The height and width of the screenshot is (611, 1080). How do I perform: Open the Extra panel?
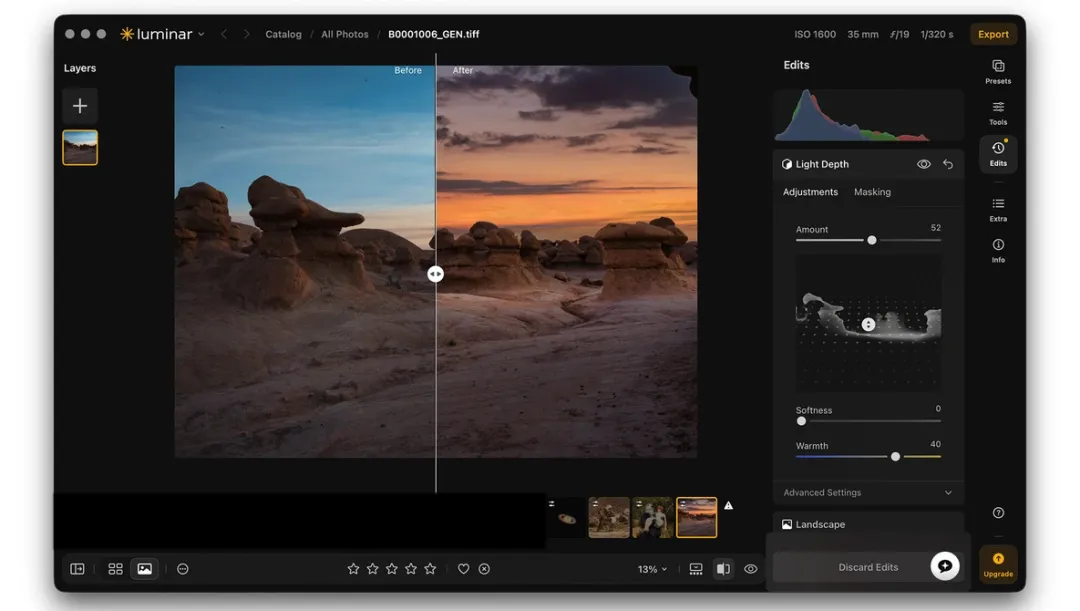click(997, 209)
